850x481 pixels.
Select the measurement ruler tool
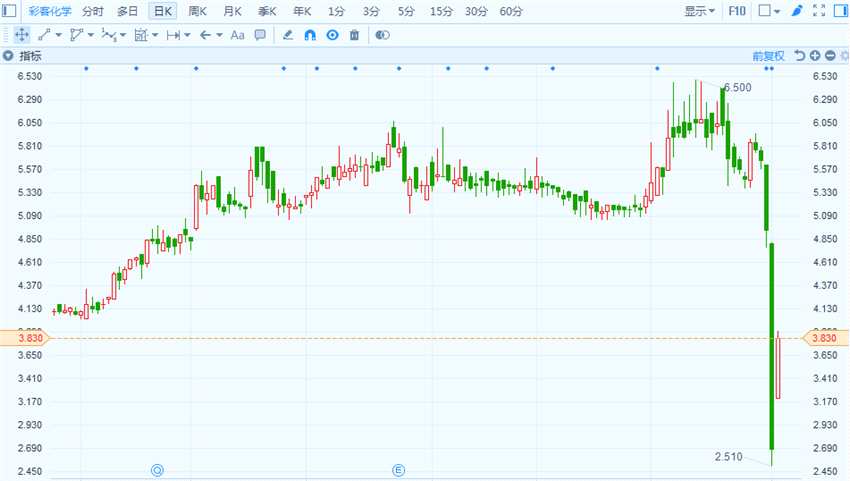pos(141,35)
